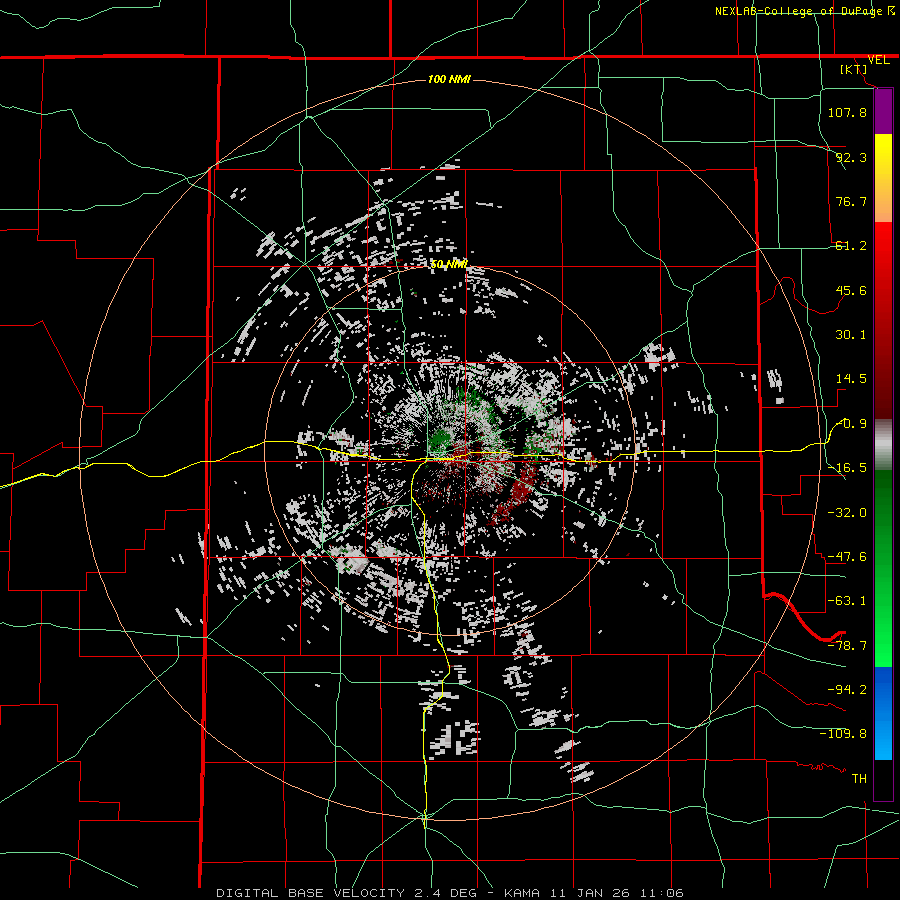Click the 107.8 velocity scale value

click(x=847, y=112)
